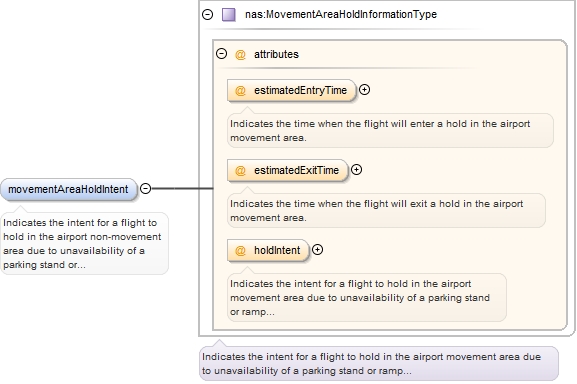The height and width of the screenshot is (384, 577).
Task: Click the @ icon beside attributes
Action: (x=240, y=54)
